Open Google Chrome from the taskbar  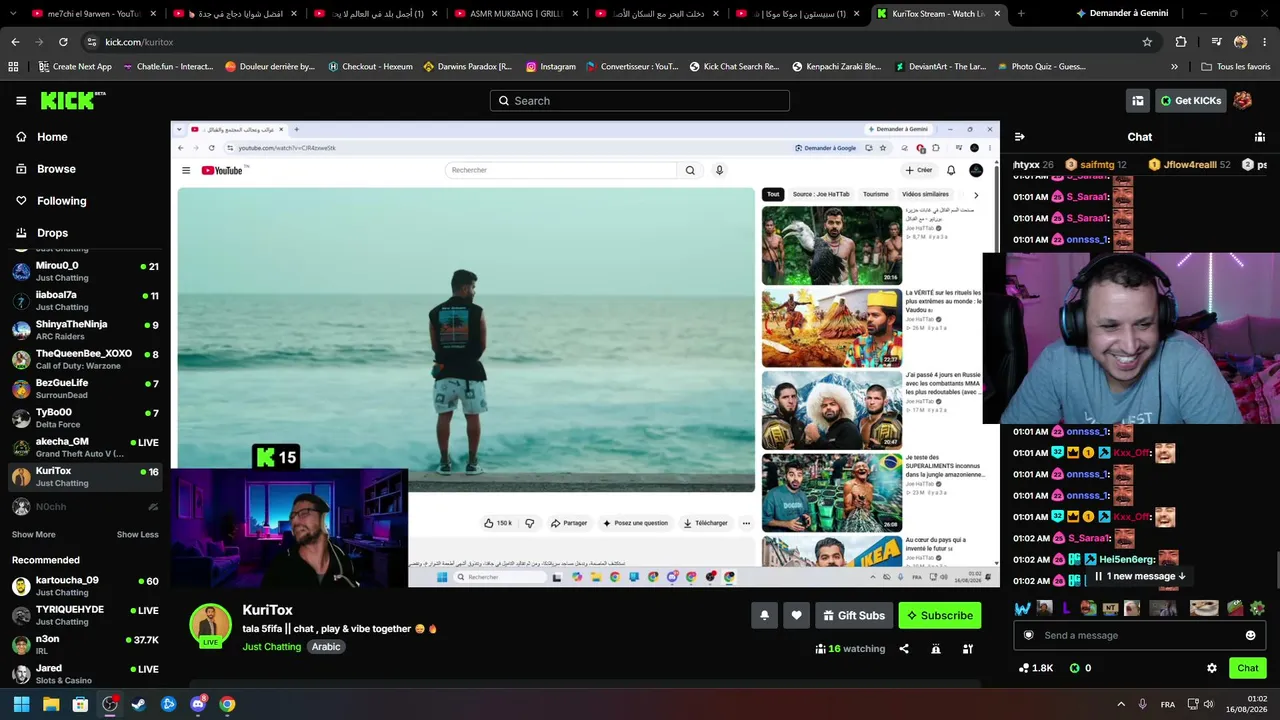(227, 704)
